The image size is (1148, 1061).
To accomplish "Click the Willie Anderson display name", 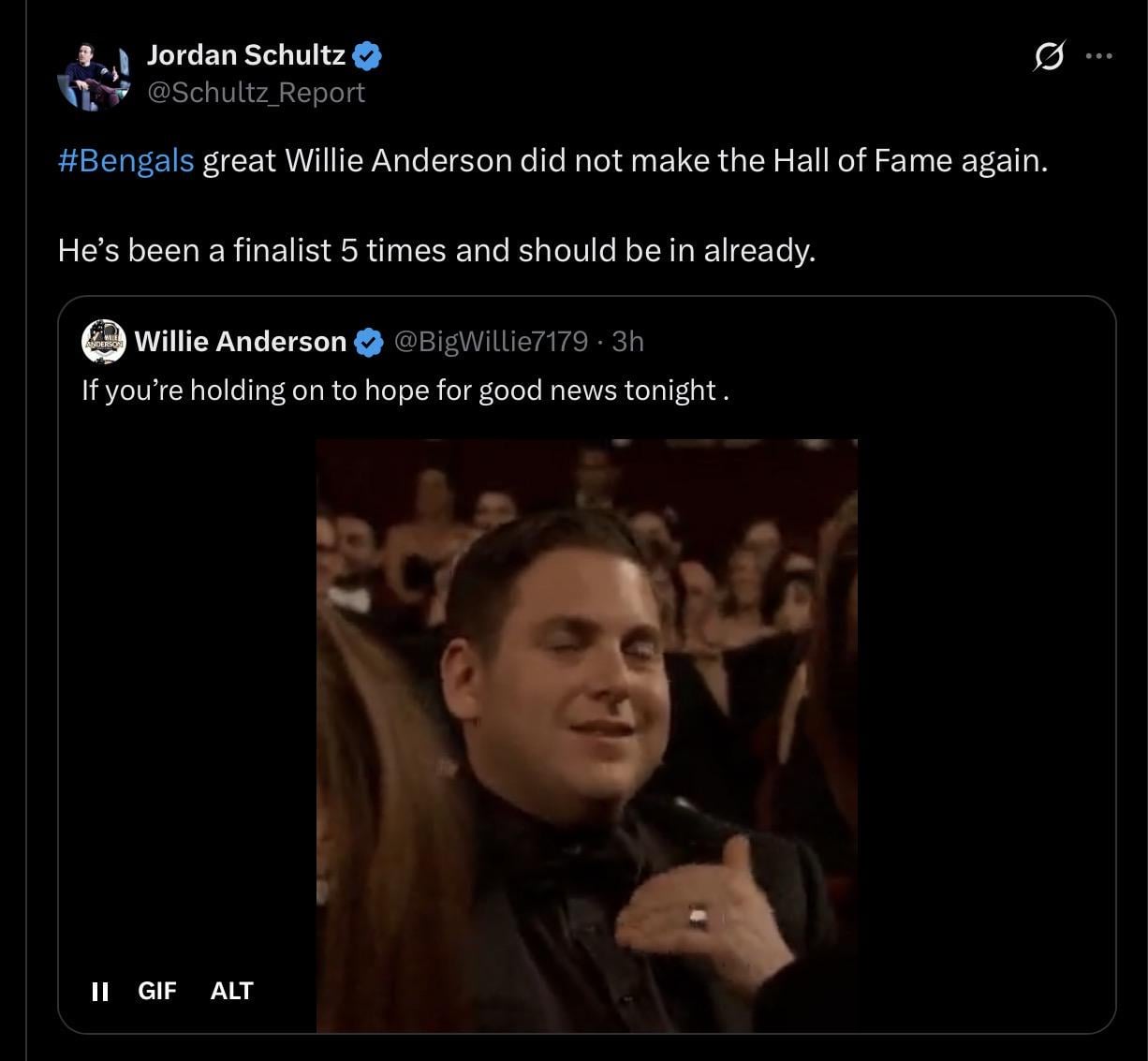I will pos(241,342).
